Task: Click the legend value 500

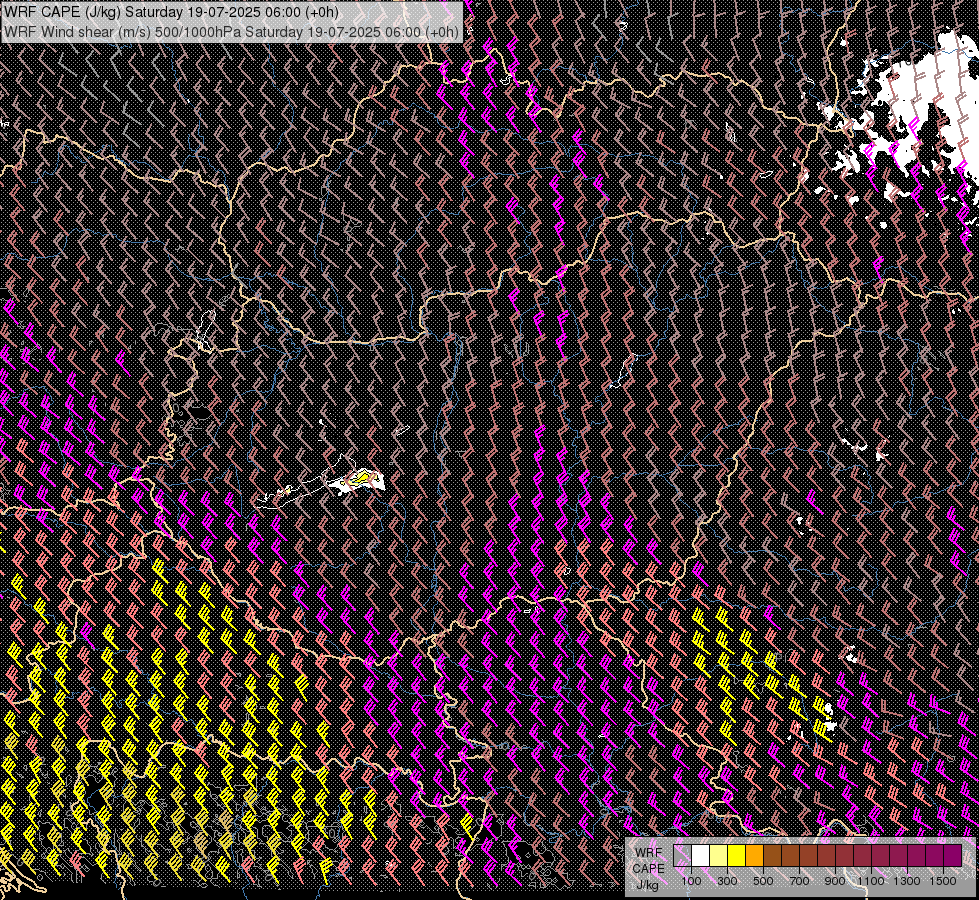Action: coord(763,881)
